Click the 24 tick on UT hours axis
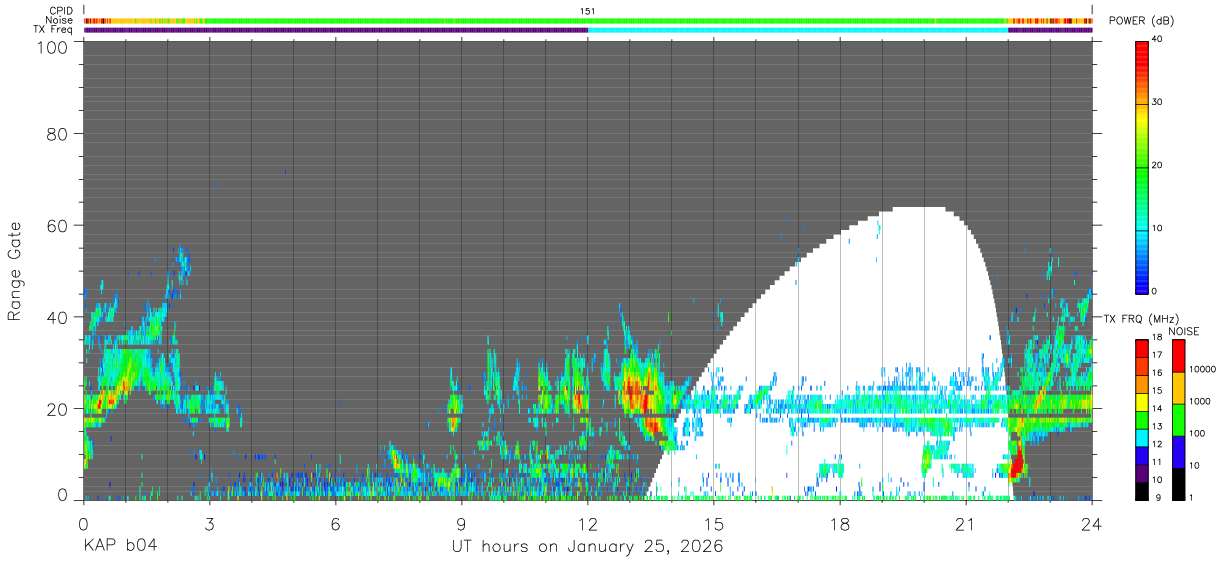 pos(1091,523)
